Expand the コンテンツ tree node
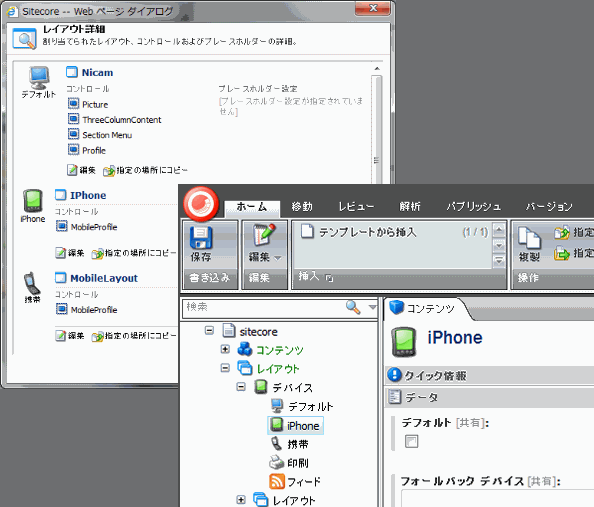This screenshot has width=594, height=507. tap(225, 349)
